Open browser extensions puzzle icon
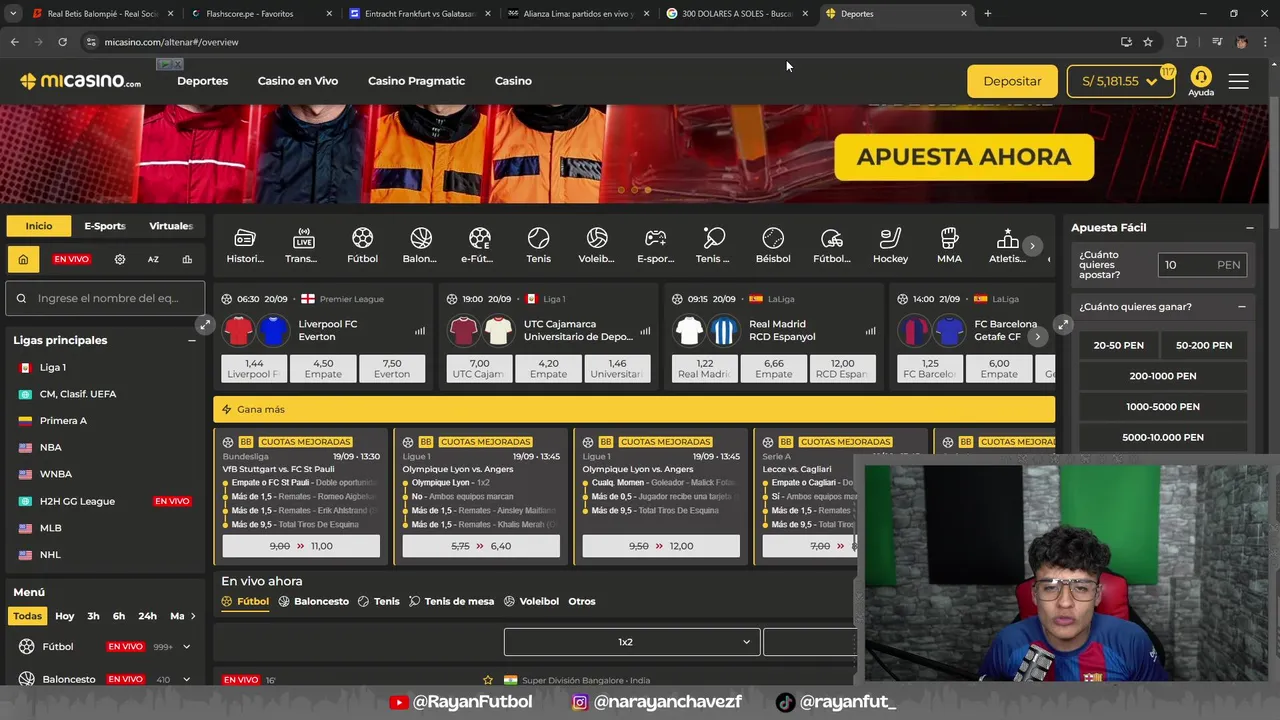The height and width of the screenshot is (720, 1280). 1182,42
